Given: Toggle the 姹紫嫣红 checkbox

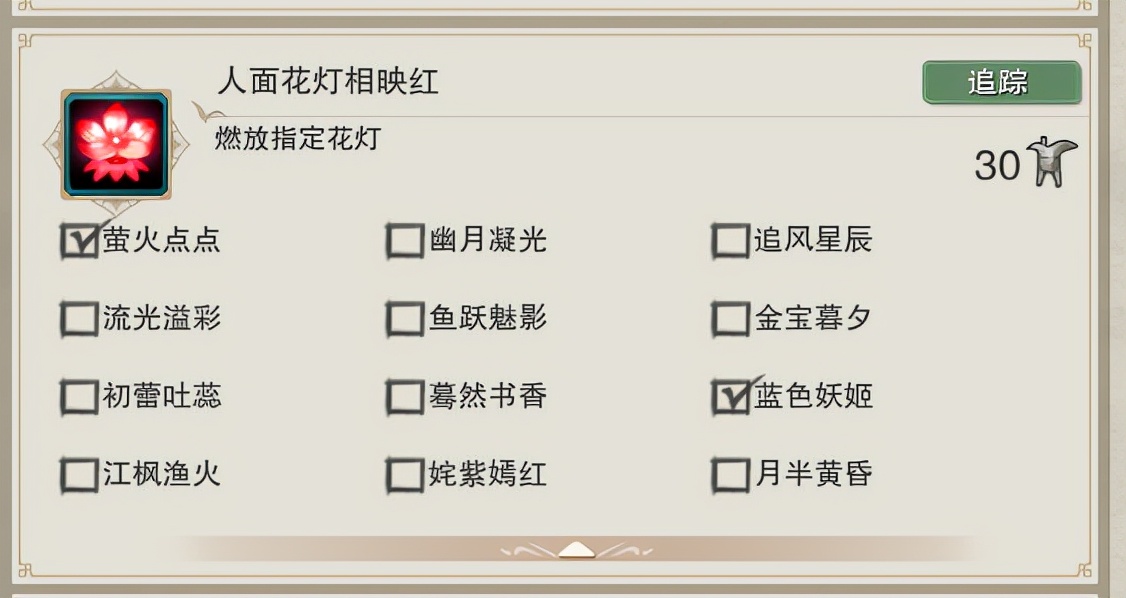Looking at the screenshot, I should [405, 474].
